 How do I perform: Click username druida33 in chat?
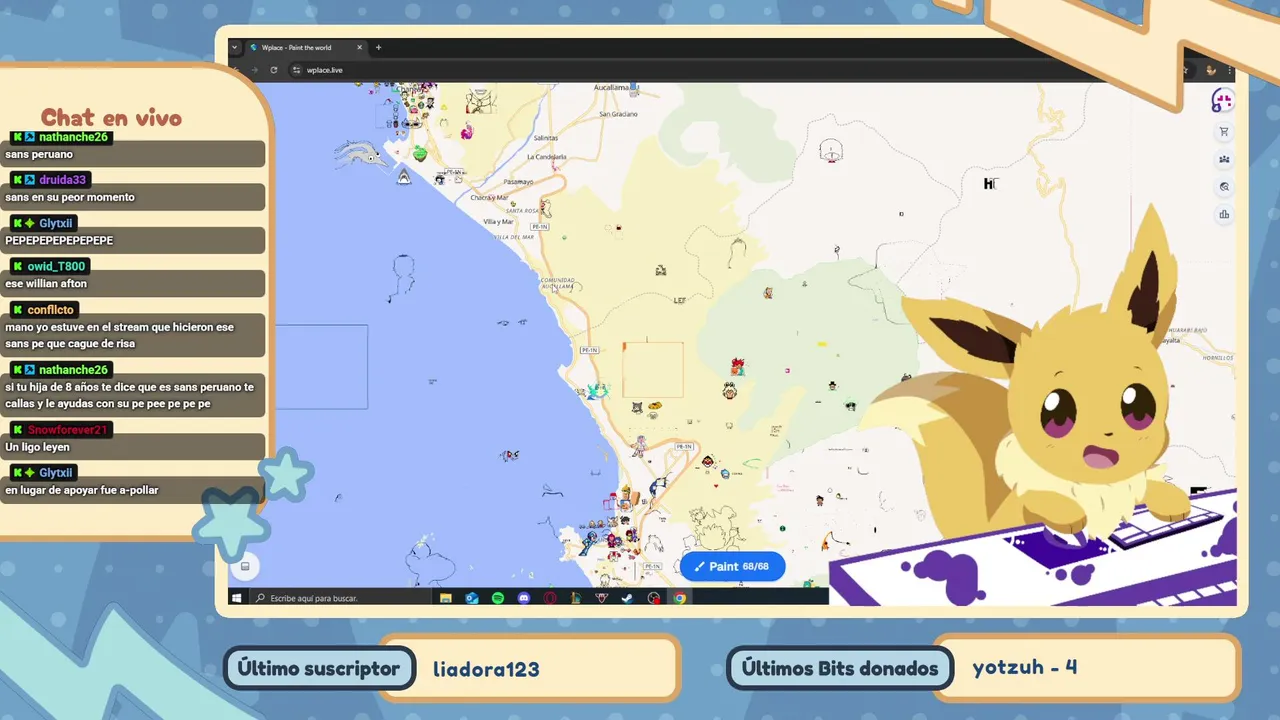click(62, 180)
